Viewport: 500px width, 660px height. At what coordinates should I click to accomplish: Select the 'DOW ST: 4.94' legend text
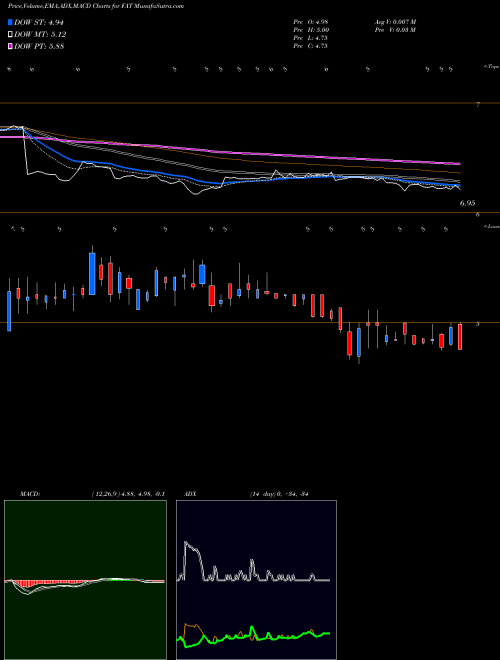pos(39,22)
